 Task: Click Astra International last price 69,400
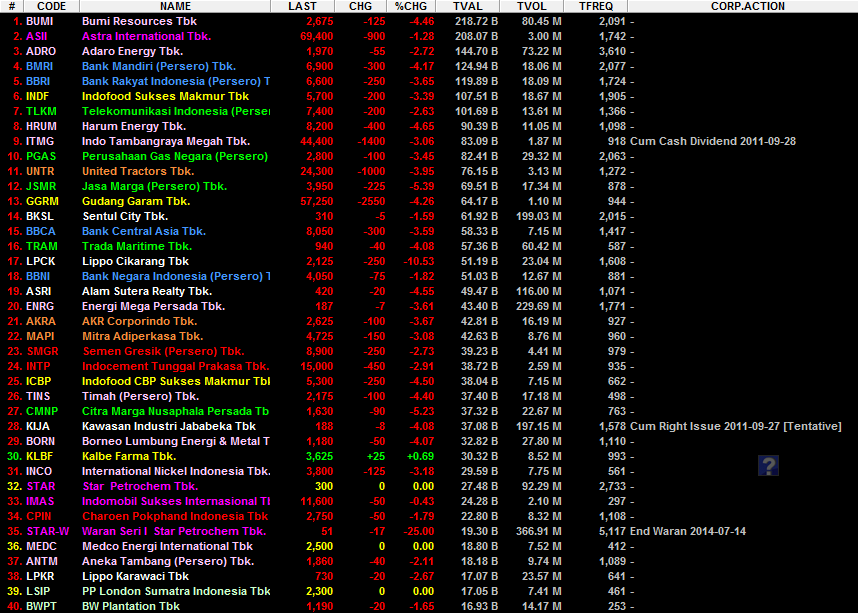tap(317, 36)
